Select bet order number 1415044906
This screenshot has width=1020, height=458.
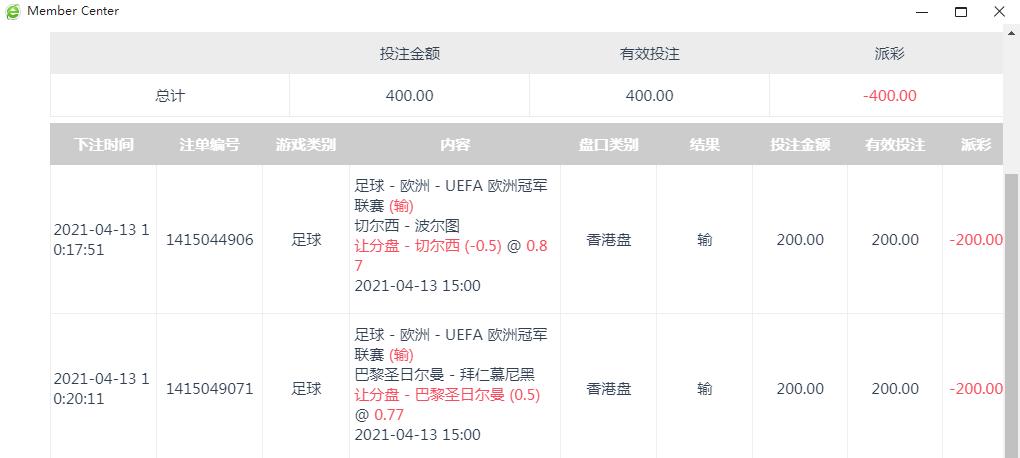[210, 240]
